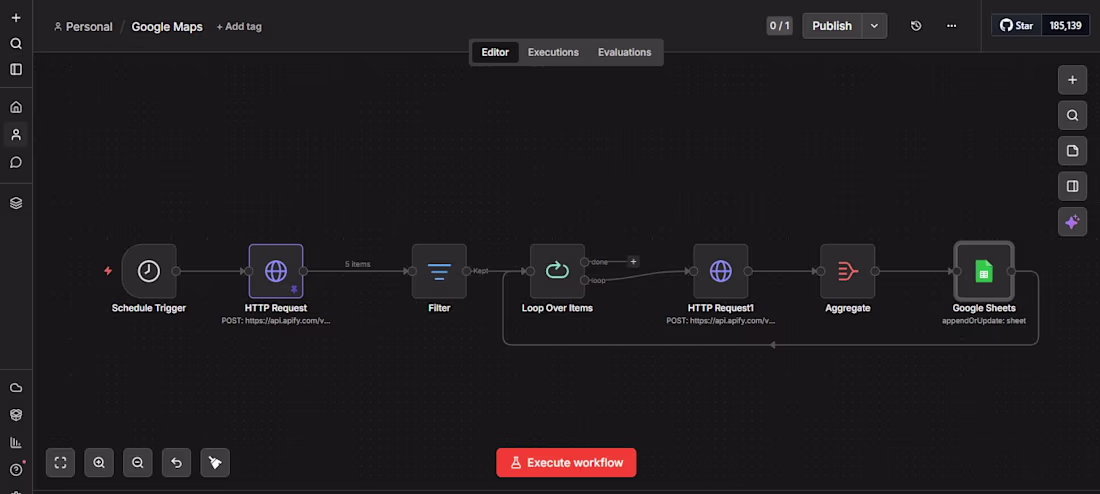Expand the Publish dropdown arrow
The width and height of the screenshot is (1100, 494).
pos(874,26)
